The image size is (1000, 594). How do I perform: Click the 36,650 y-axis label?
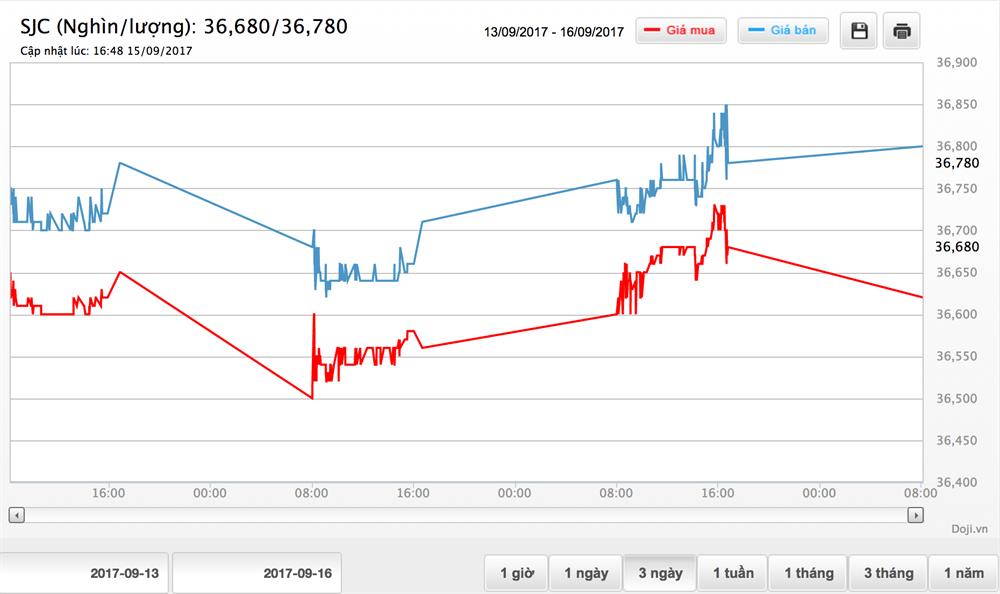pos(957,273)
